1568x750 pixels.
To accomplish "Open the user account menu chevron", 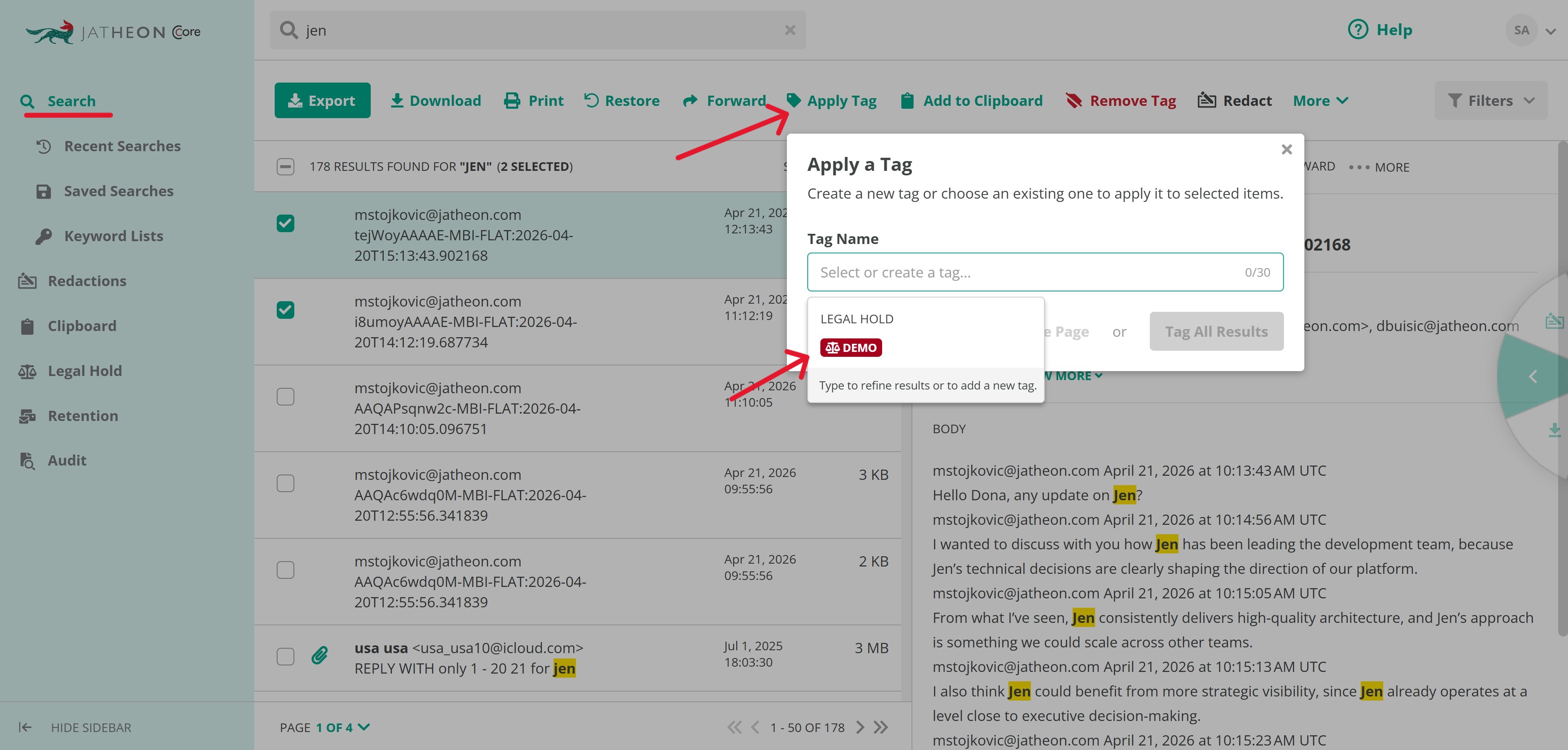I will coord(1550,31).
